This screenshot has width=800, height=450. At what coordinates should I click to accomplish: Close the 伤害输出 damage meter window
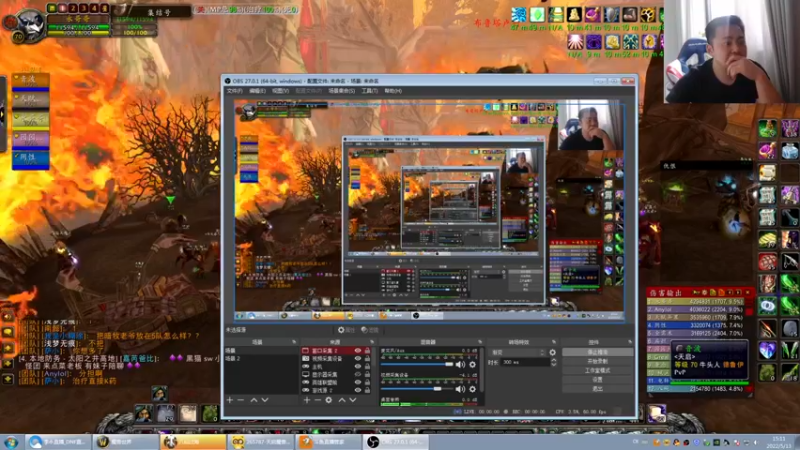click(748, 292)
